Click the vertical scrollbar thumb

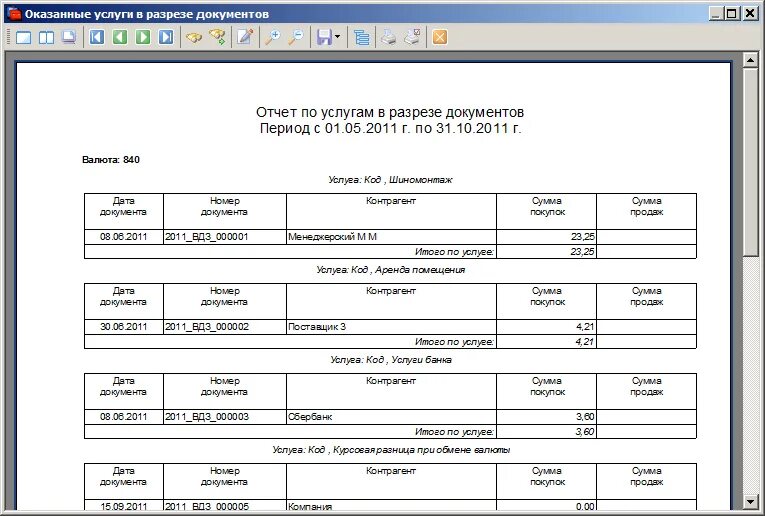750,161
